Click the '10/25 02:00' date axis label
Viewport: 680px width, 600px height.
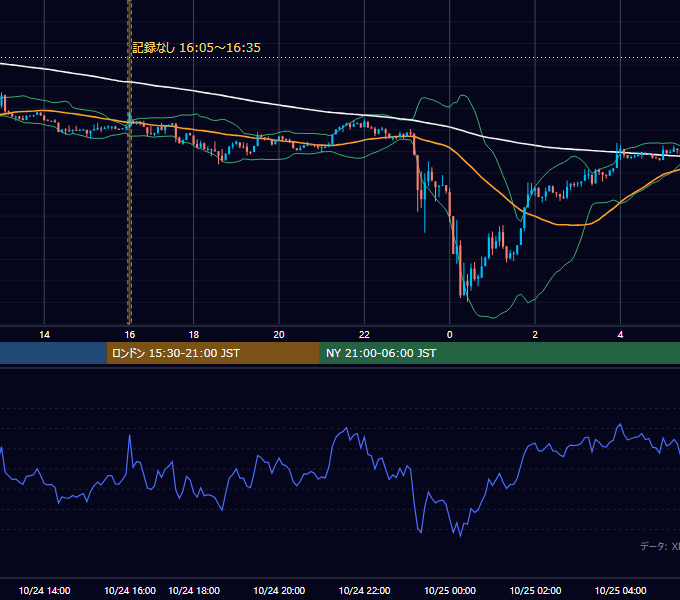click(535, 590)
